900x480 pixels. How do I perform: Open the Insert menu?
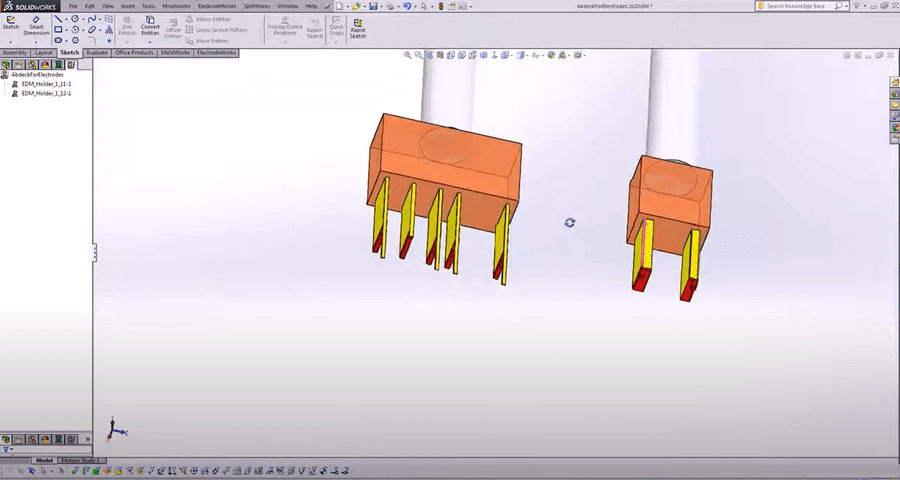point(128,6)
